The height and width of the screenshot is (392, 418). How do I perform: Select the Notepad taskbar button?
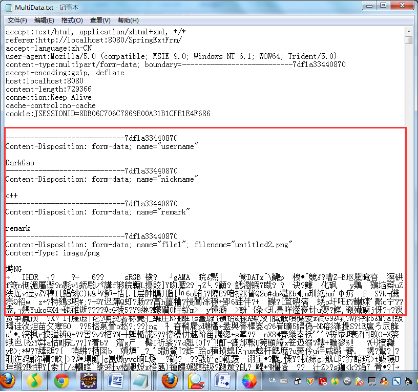[x=141, y=381]
